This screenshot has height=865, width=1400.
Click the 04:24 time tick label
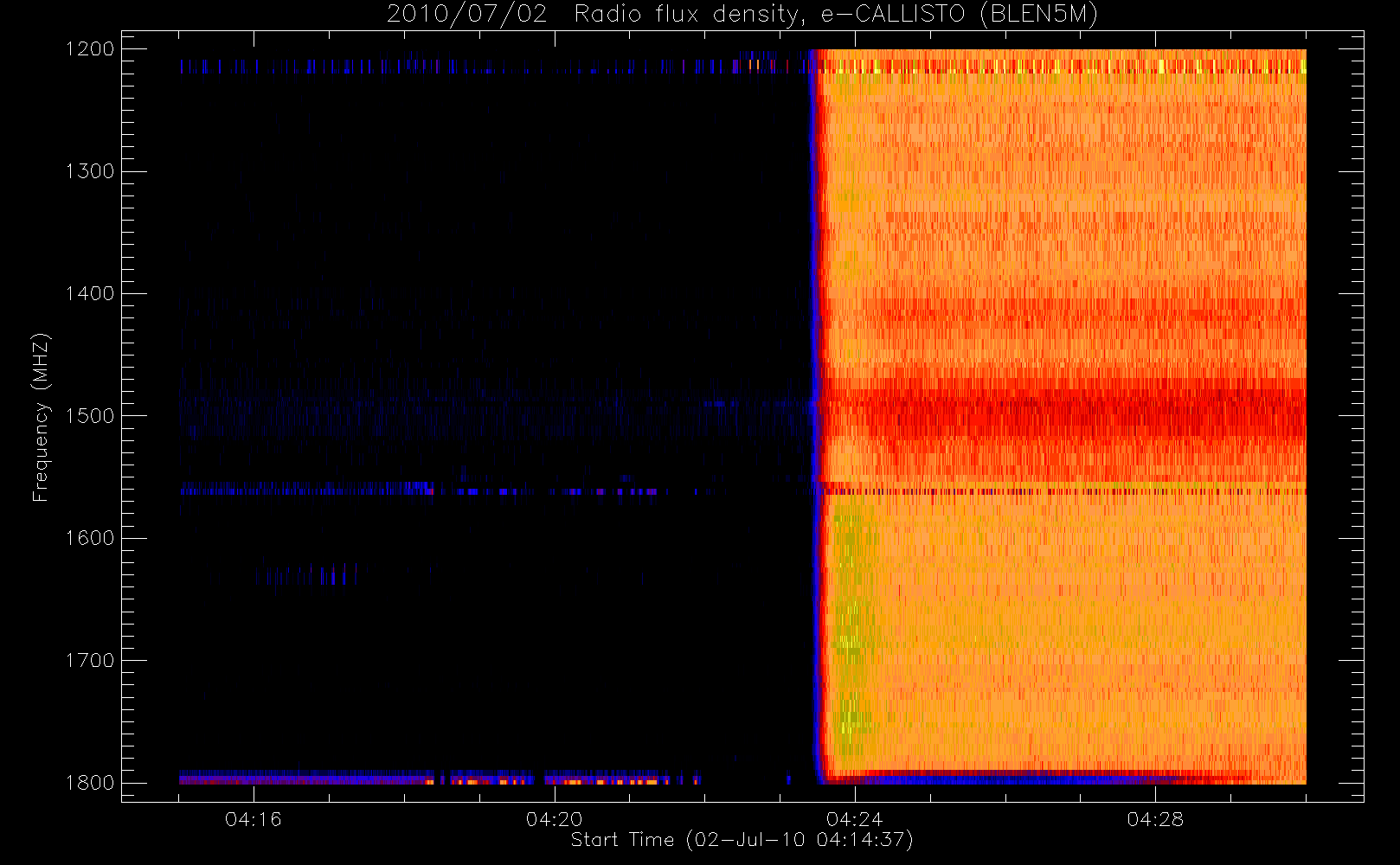[x=855, y=819]
